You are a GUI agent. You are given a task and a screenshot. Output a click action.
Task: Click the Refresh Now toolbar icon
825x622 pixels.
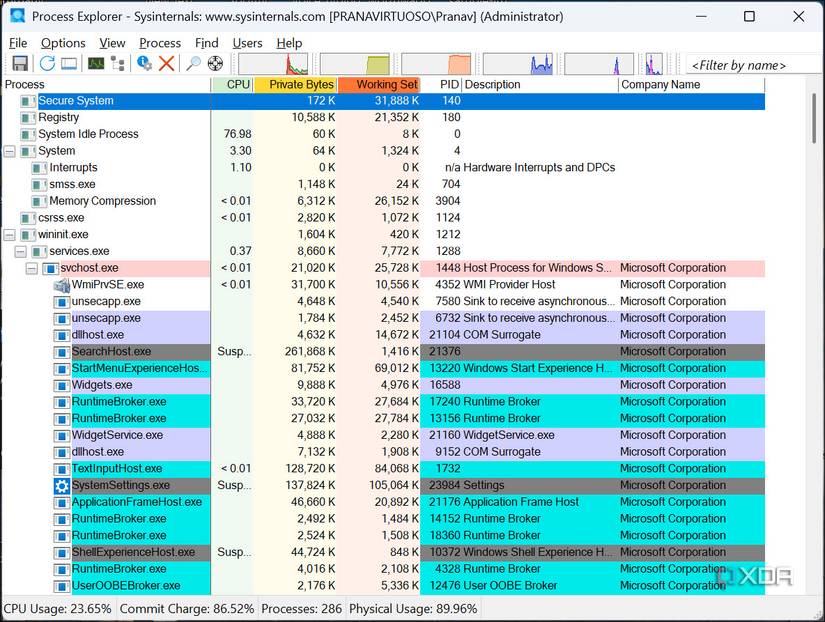(47, 64)
